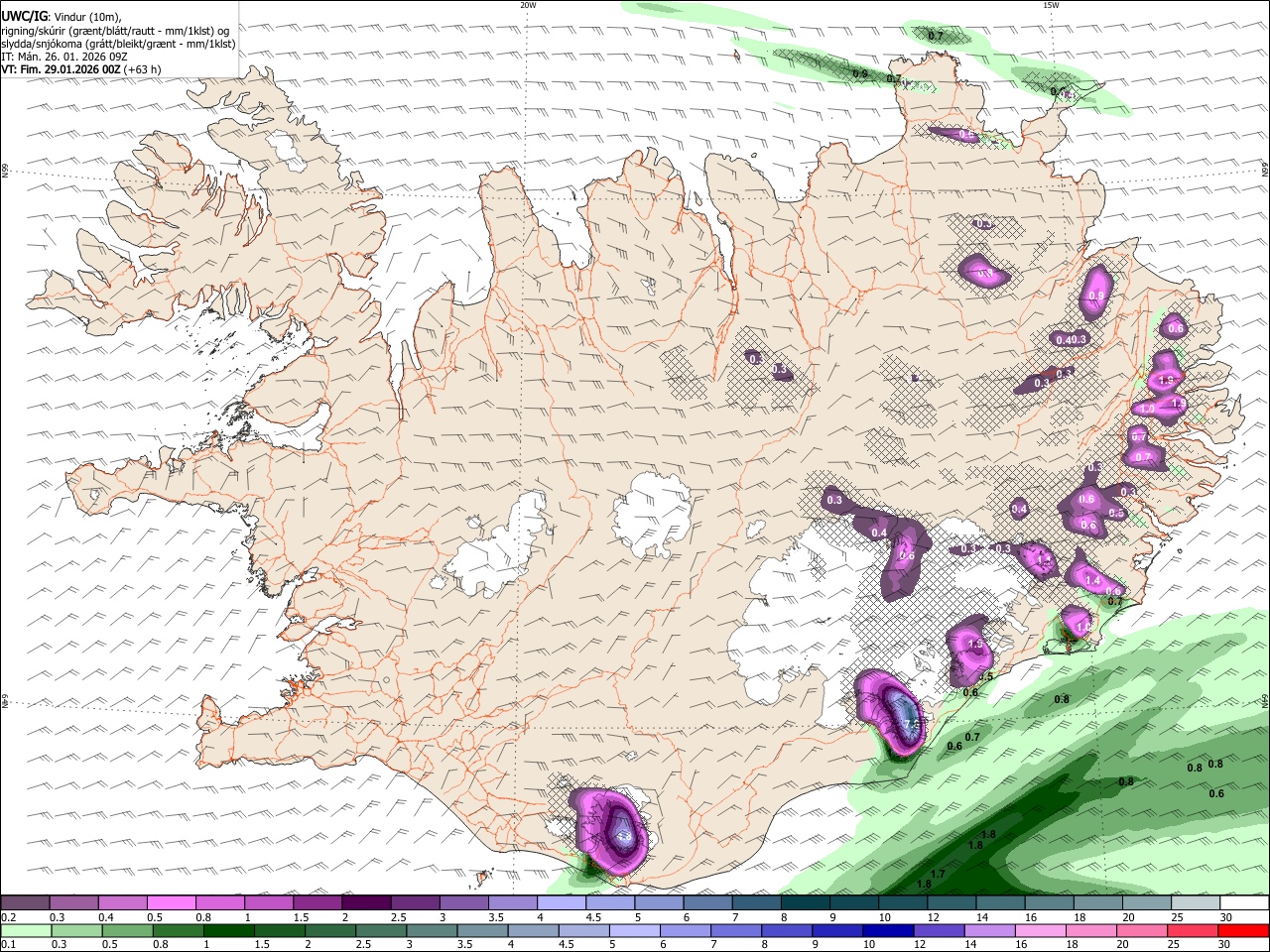Click the 1.4 snowfall value in the southeast
This screenshot has width=1270, height=952.
(1092, 581)
